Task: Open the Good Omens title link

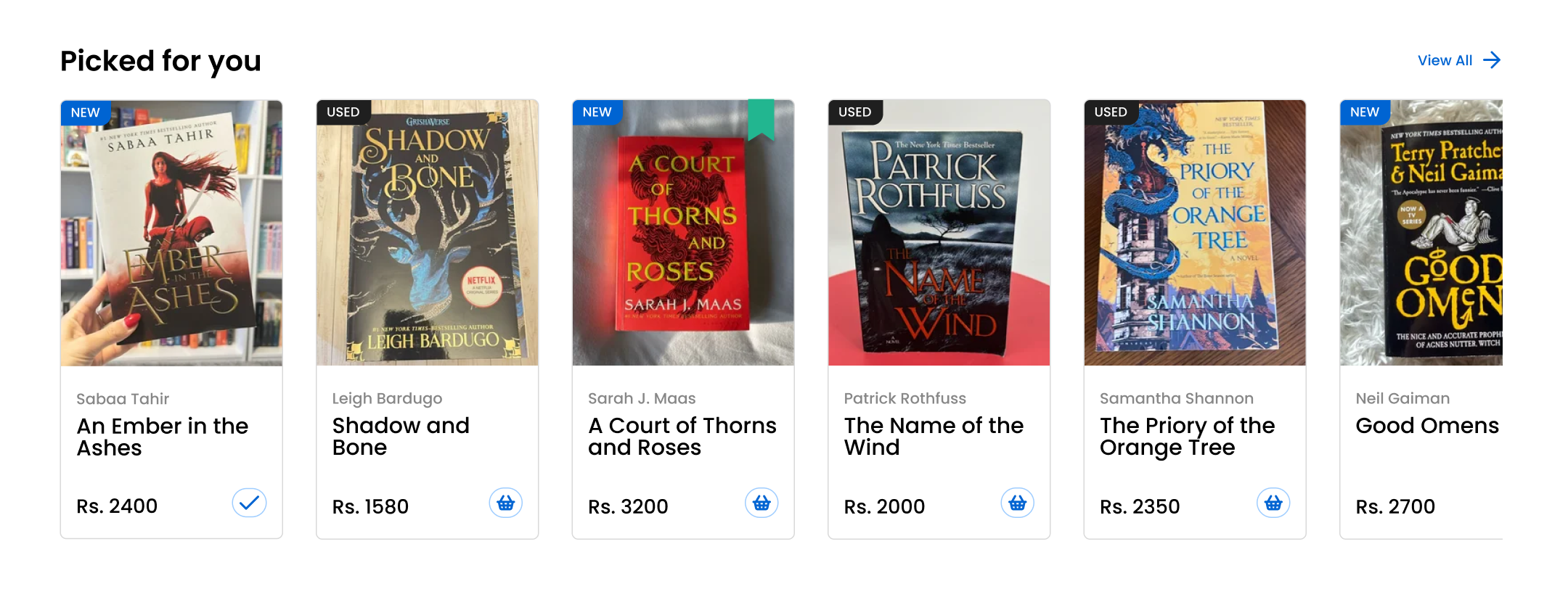Action: [1426, 426]
